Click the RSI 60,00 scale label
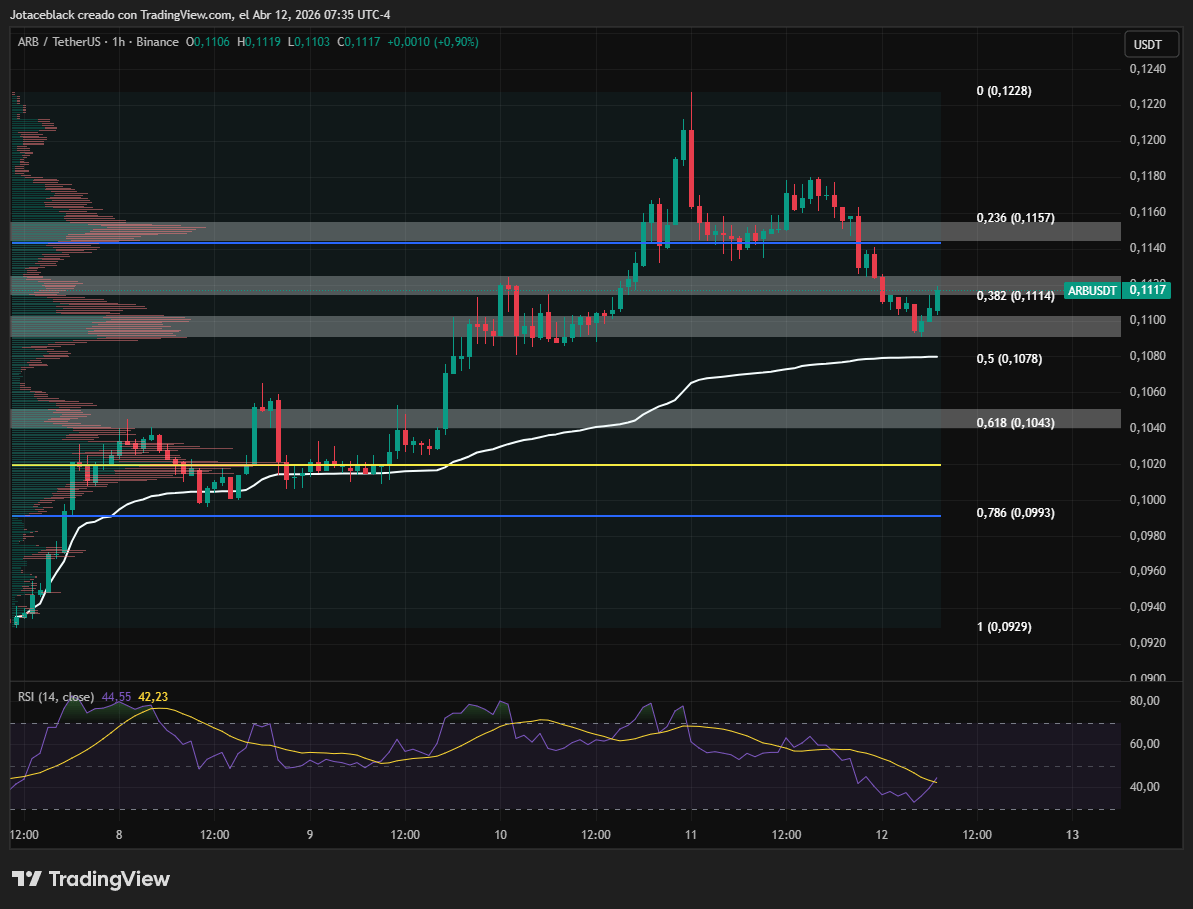The width and height of the screenshot is (1193, 909). (x=1144, y=744)
